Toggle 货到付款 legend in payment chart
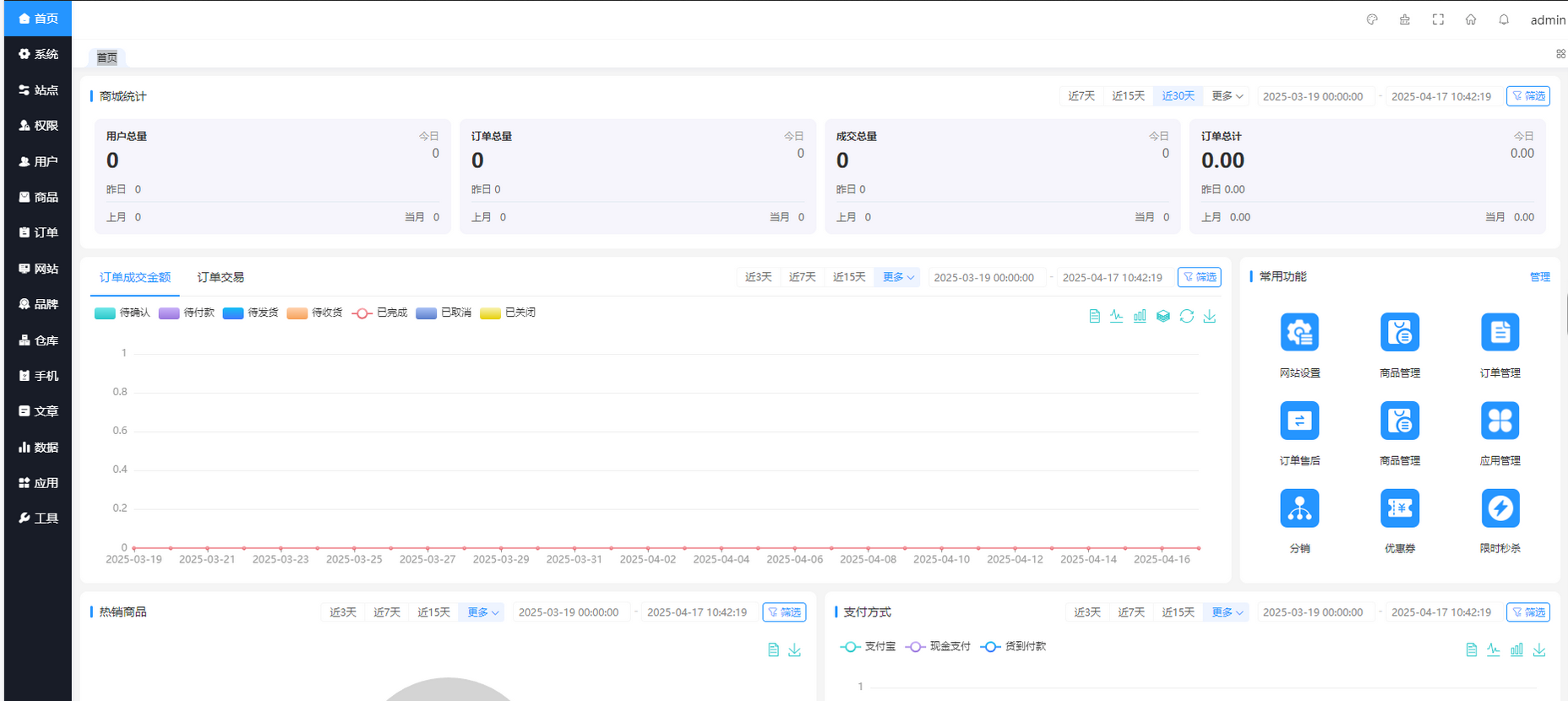Screen dimensions: 1568x701 [1013, 646]
